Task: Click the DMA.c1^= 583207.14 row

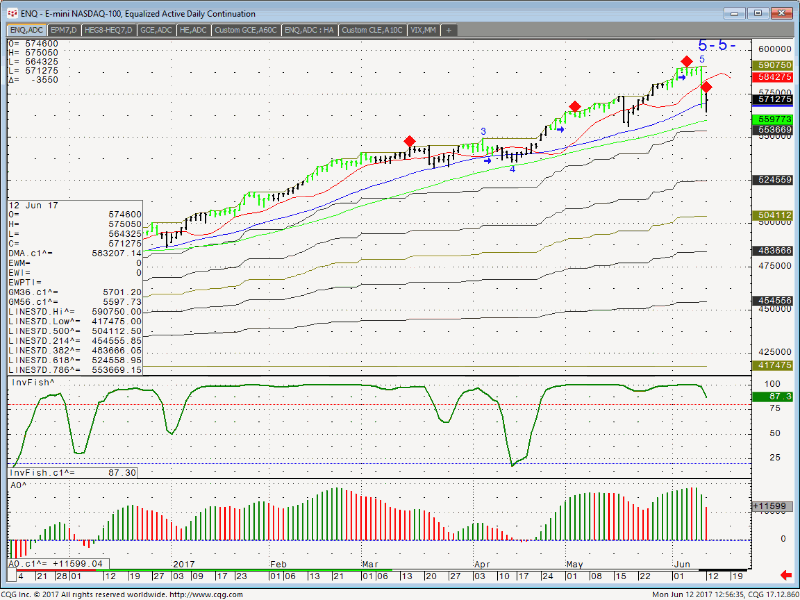Action: [x=75, y=253]
